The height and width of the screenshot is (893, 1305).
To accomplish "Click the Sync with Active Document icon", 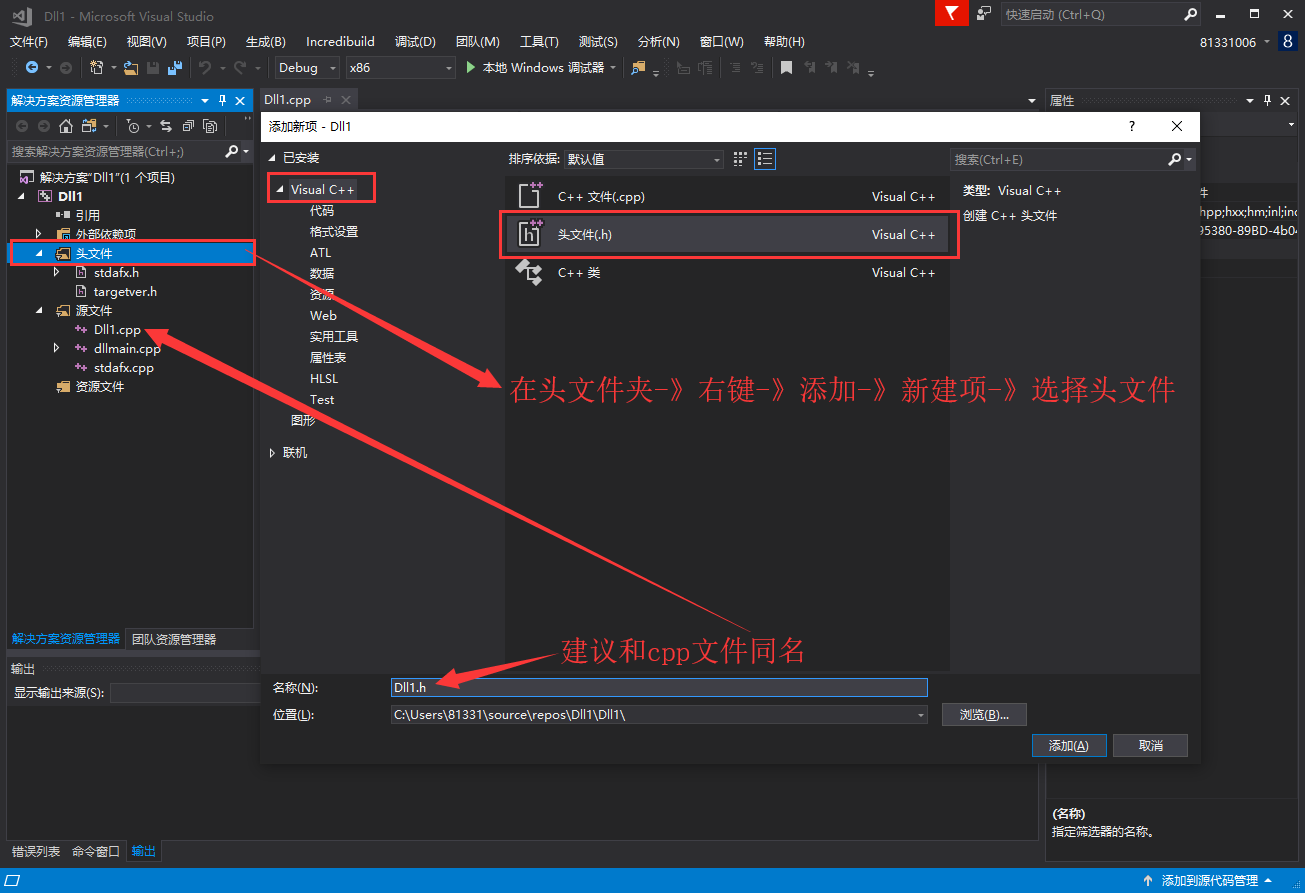I will click(x=166, y=126).
